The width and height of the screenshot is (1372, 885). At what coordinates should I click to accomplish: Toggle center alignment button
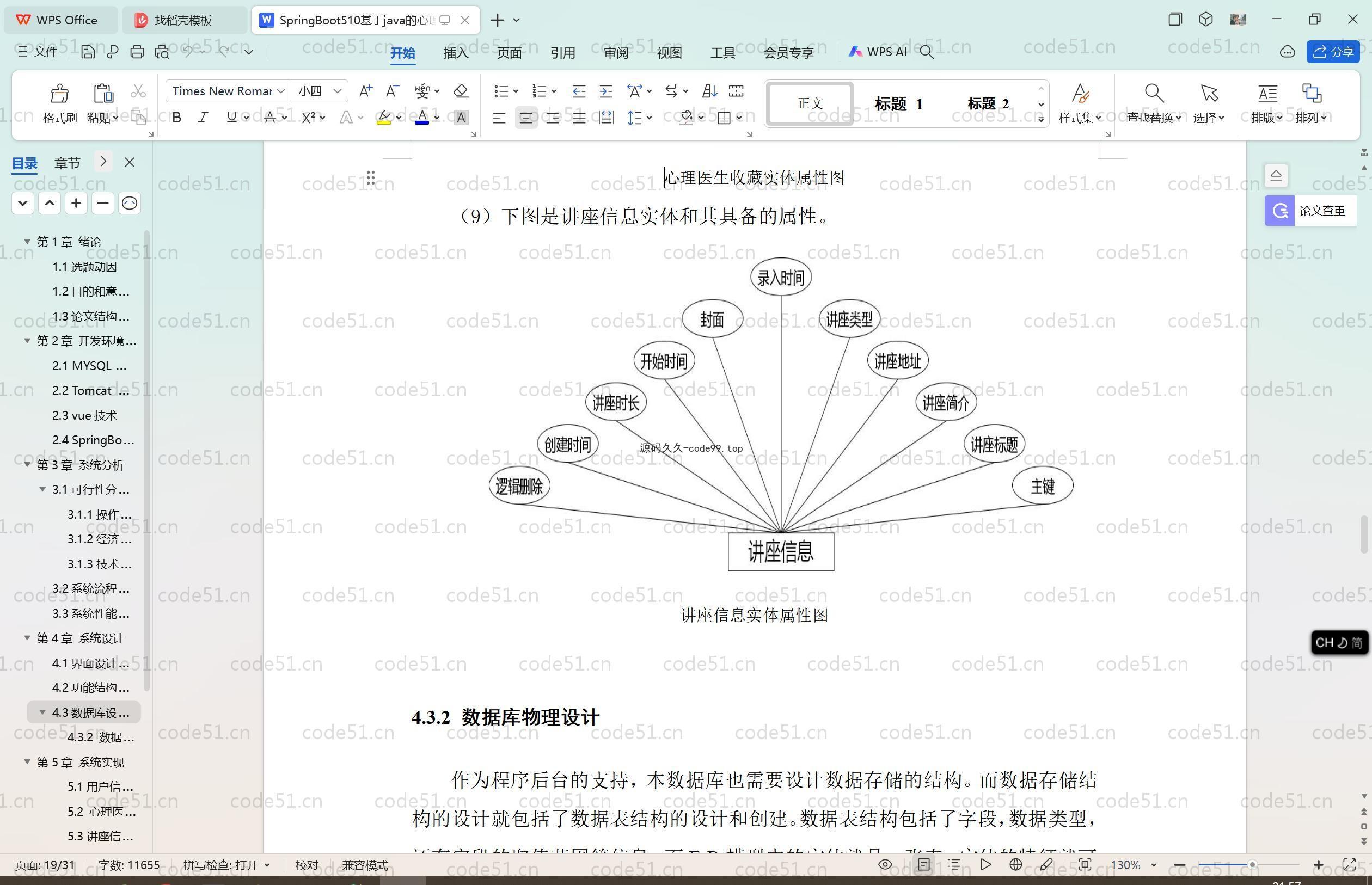[526, 118]
